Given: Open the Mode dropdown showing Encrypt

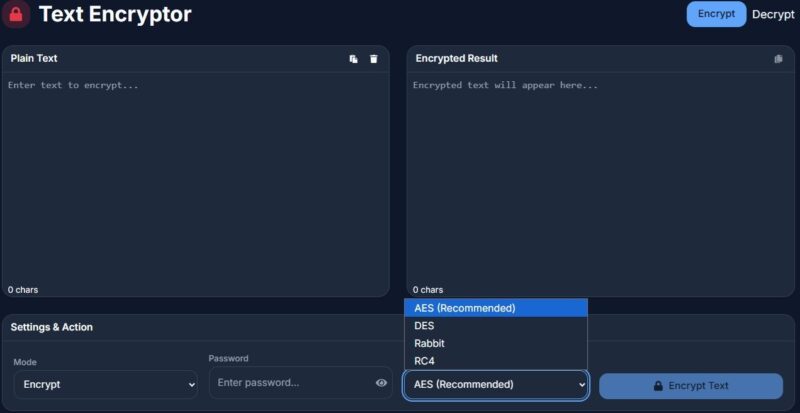Looking at the screenshot, I should [106, 384].
